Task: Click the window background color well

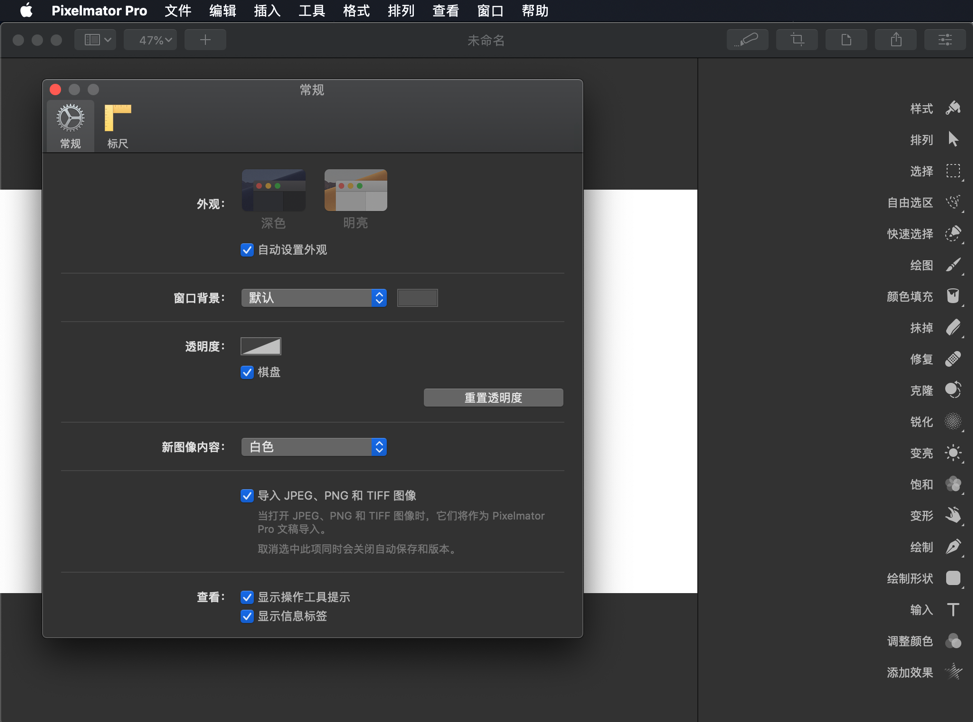Action: pos(418,298)
